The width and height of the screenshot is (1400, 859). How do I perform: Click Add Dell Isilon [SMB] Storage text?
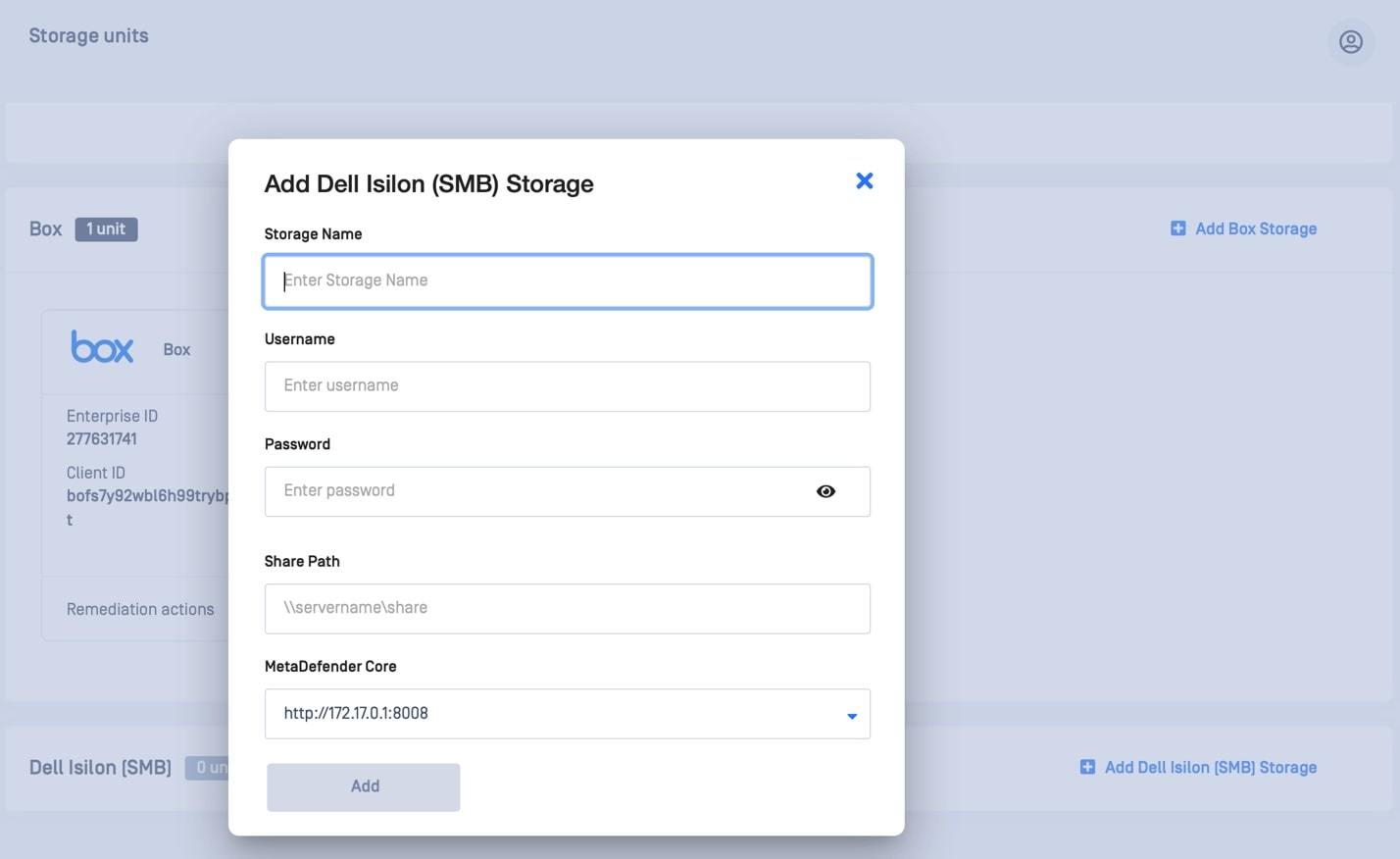tap(1210, 767)
